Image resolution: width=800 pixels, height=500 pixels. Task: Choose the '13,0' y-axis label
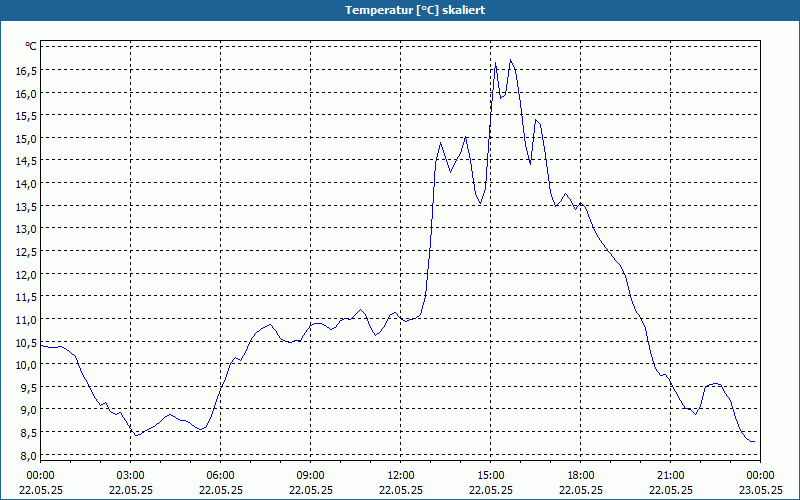point(26,229)
